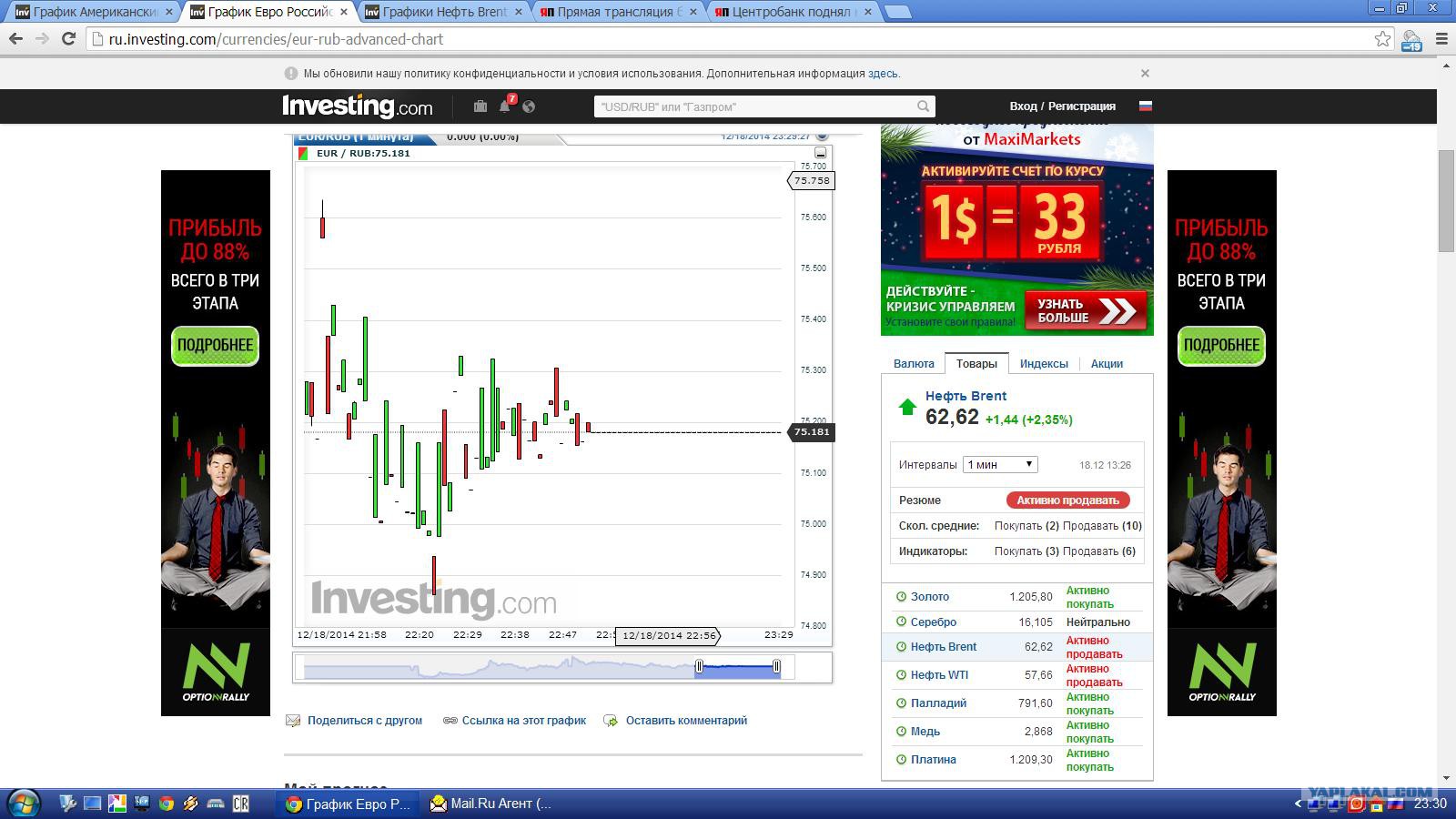
Task: Click the Поделиться с другом link
Action: (365, 721)
